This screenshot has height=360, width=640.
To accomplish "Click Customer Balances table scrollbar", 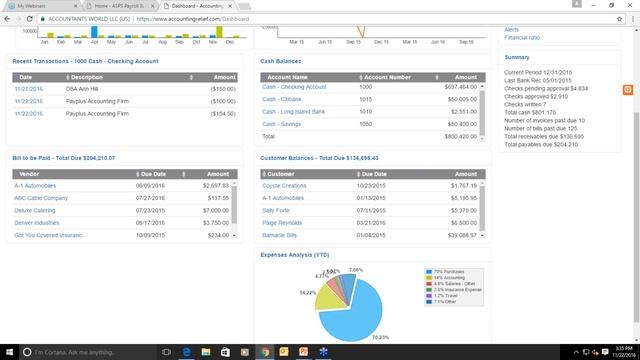I will (482, 209).
